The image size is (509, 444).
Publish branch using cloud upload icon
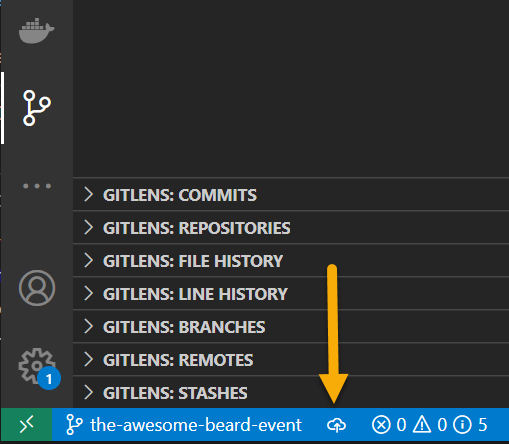pyautogui.click(x=336, y=425)
